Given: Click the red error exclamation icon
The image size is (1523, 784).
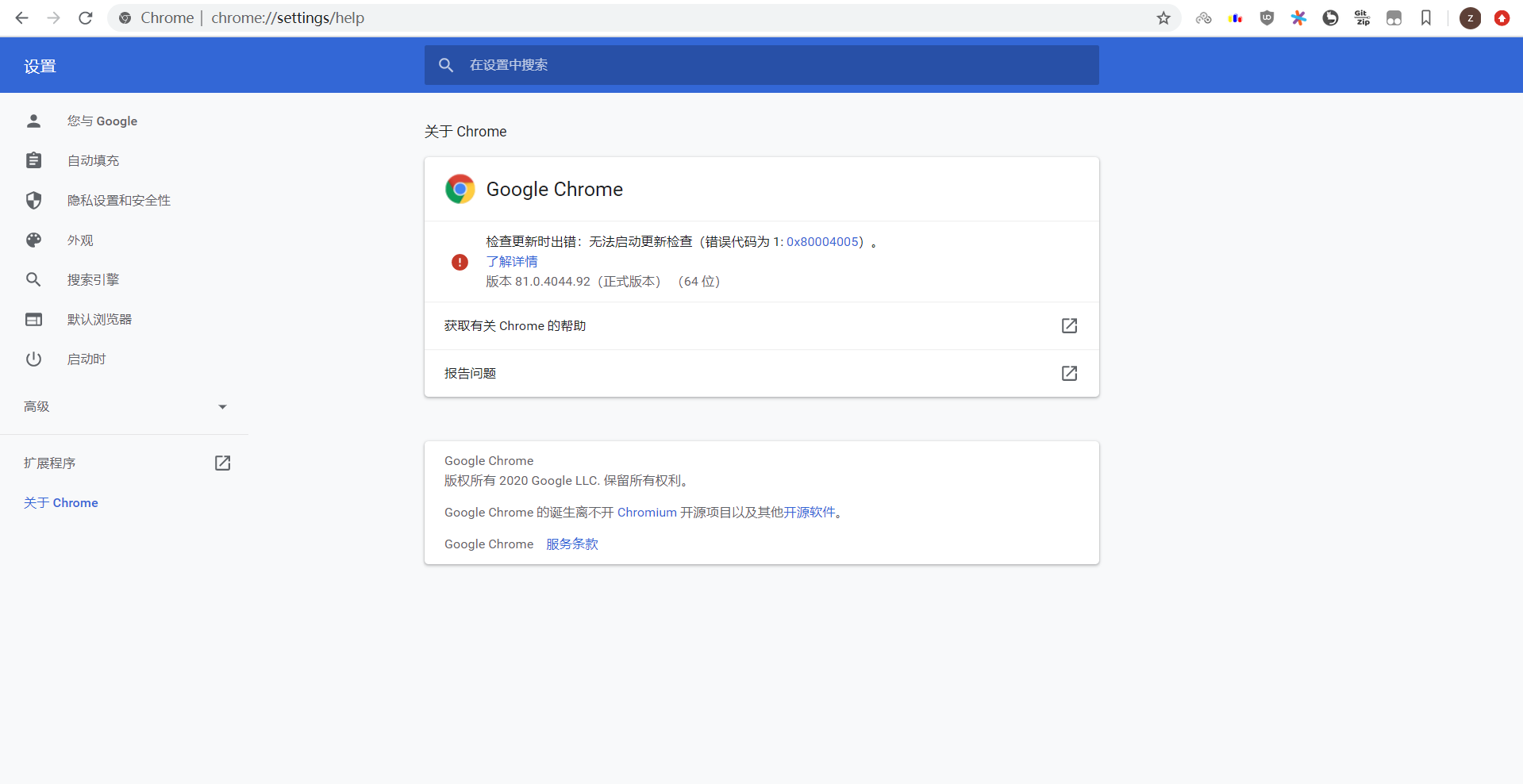Looking at the screenshot, I should (460, 262).
